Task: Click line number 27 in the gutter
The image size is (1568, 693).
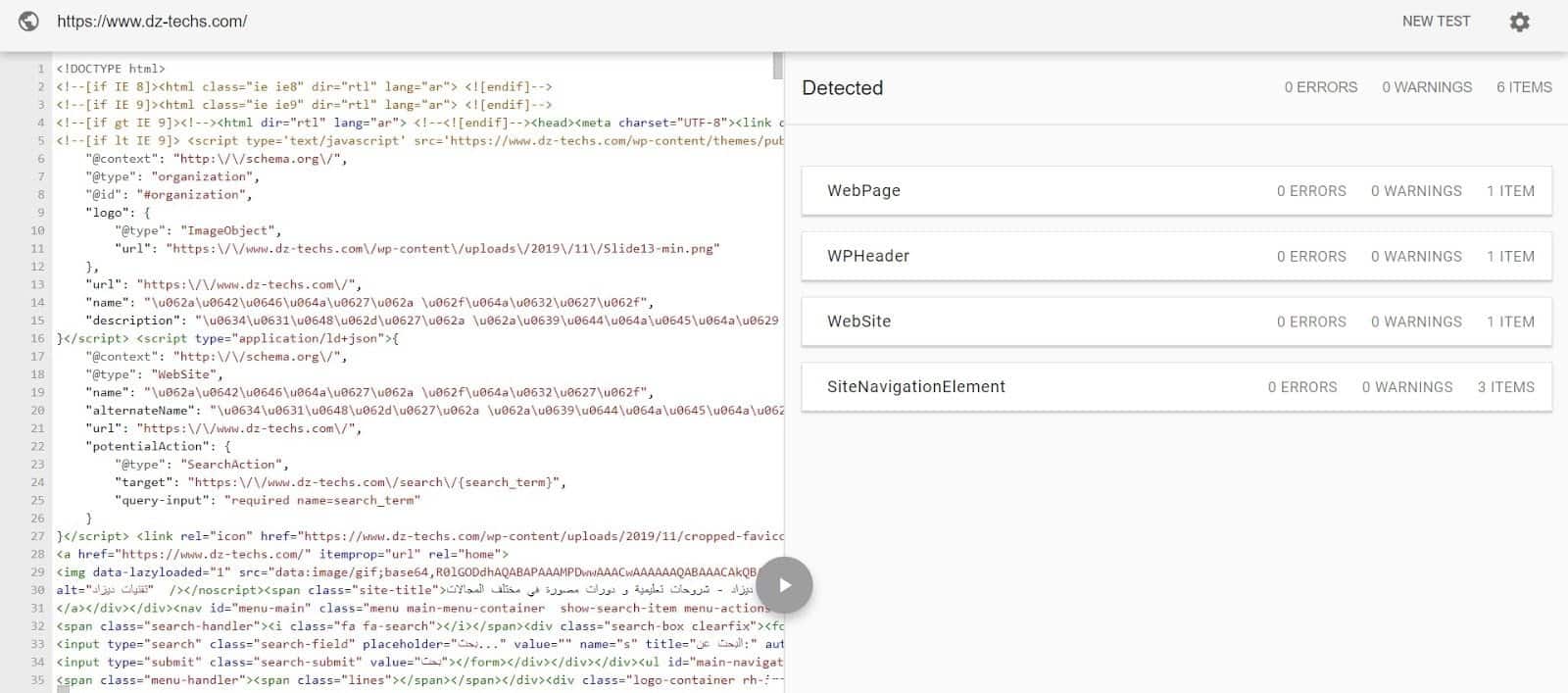Action: pyautogui.click(x=37, y=536)
